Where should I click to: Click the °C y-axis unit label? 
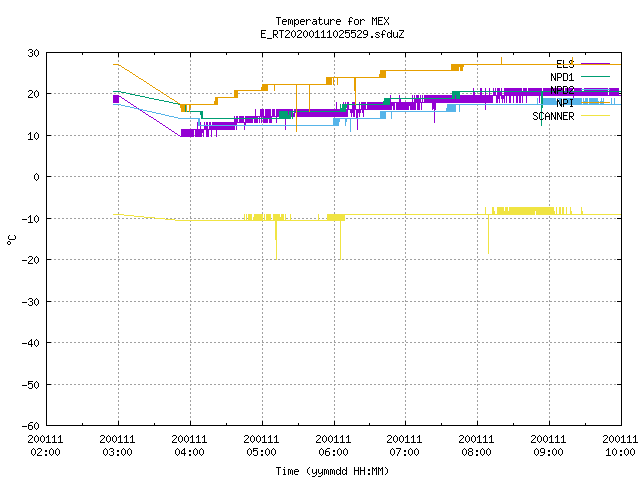click(12, 239)
